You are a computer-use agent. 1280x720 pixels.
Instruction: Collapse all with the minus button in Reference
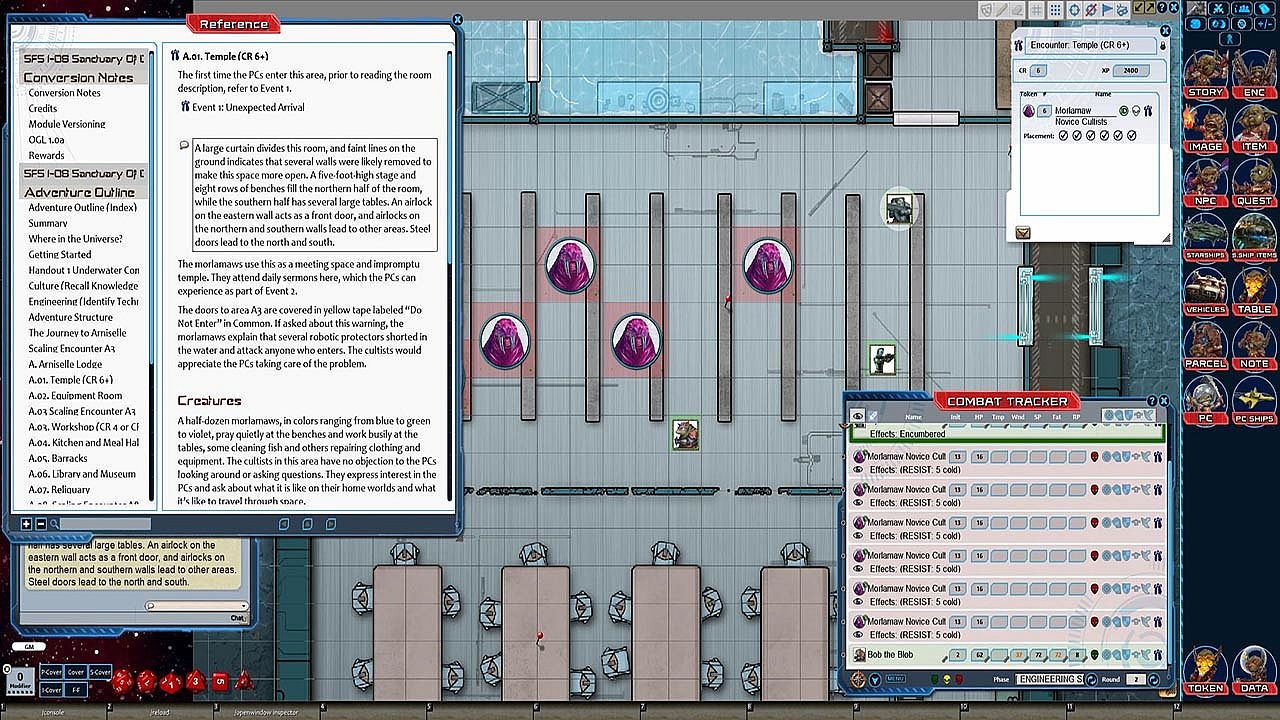point(41,524)
